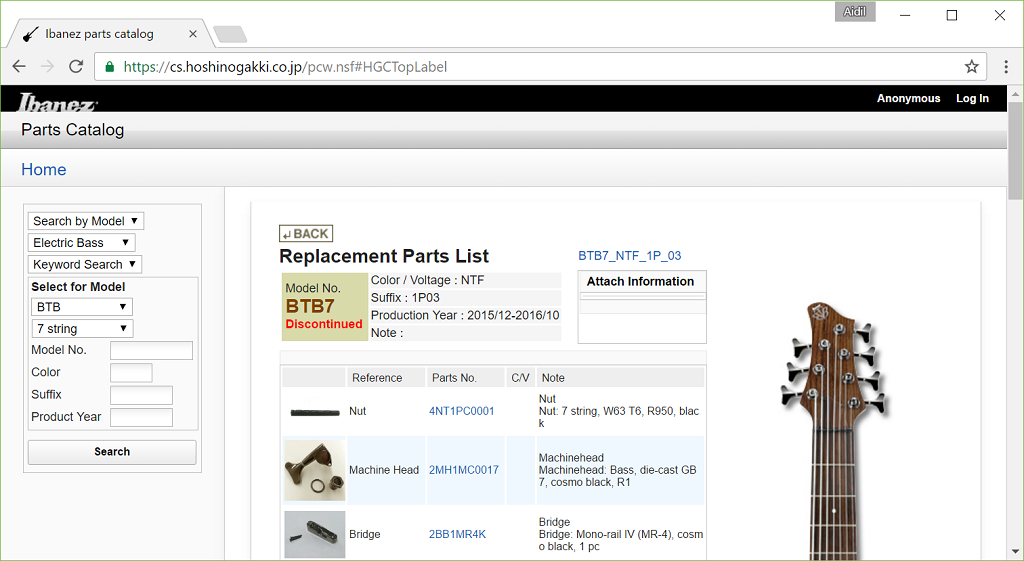Click the BTB7 model number text

(x=310, y=306)
